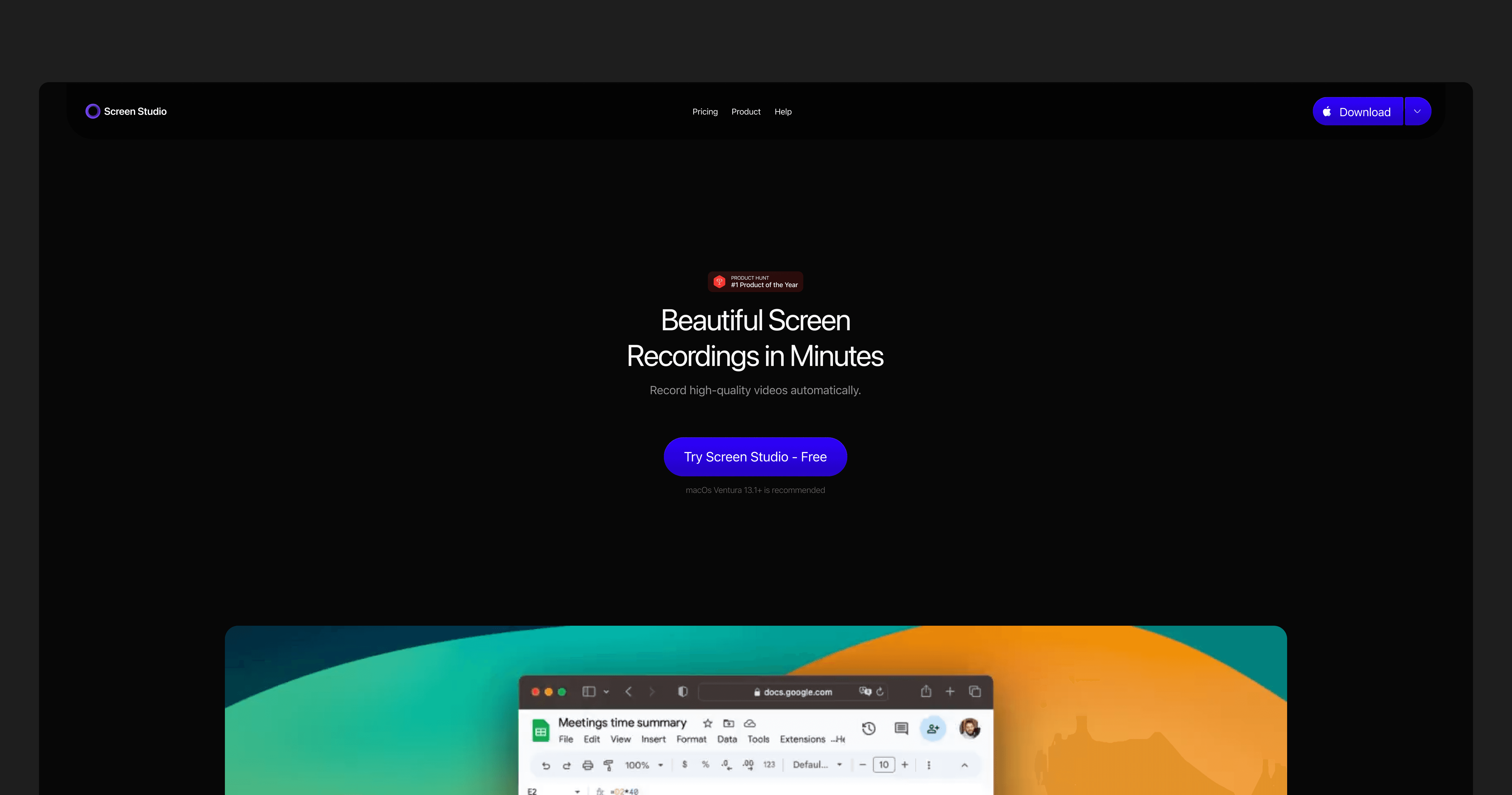The image size is (1512, 795).
Task: Open the View menu in Sheets
Action: coord(620,739)
